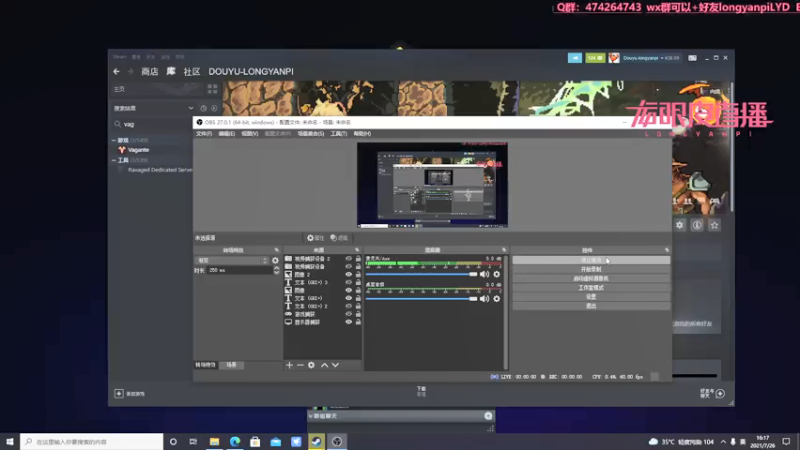Open Steam from the Windows taskbar
This screenshot has height=450, width=800.
coord(316,442)
